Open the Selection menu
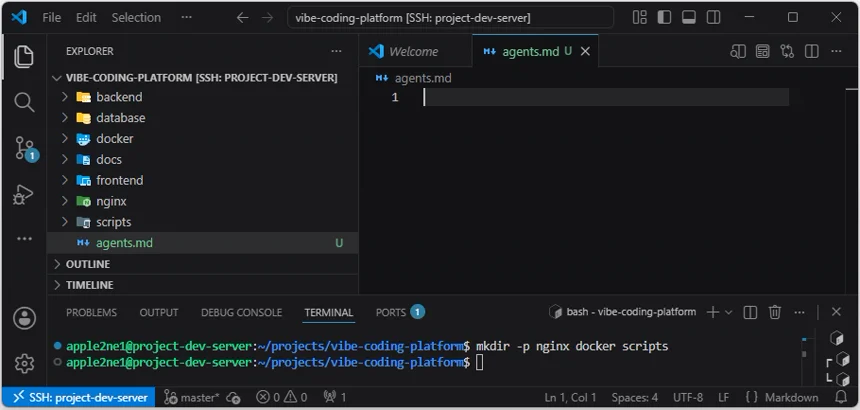Viewport: 860px width, 410px height. pos(136,18)
